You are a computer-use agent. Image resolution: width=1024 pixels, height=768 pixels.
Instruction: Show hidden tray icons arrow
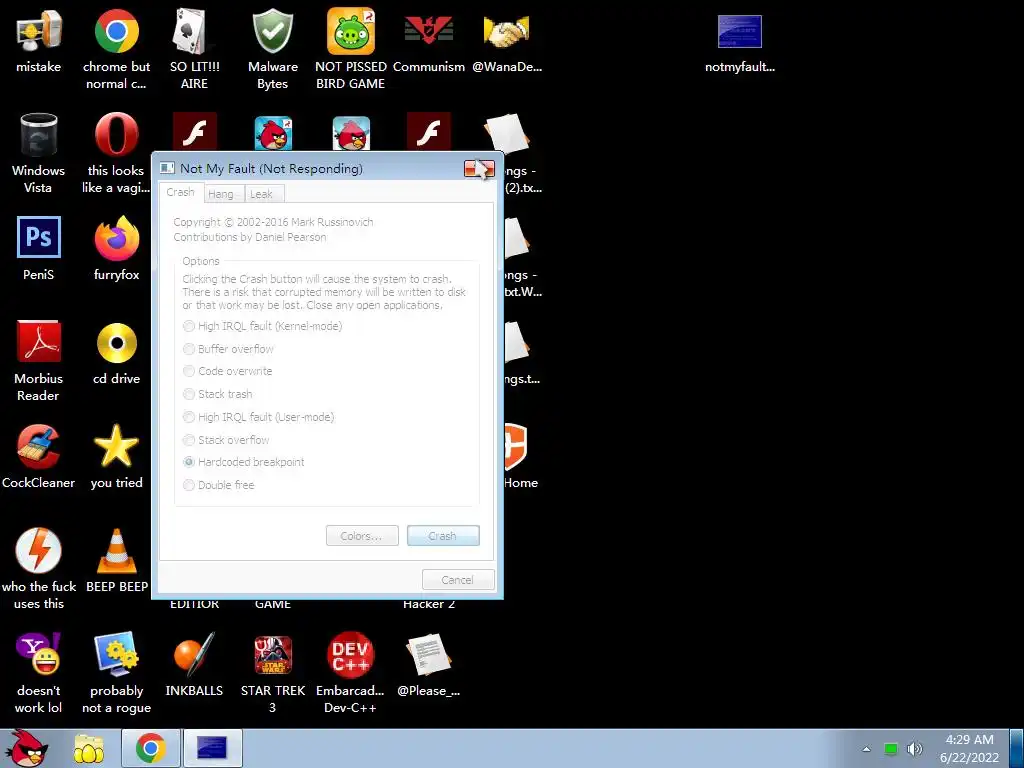coord(867,749)
